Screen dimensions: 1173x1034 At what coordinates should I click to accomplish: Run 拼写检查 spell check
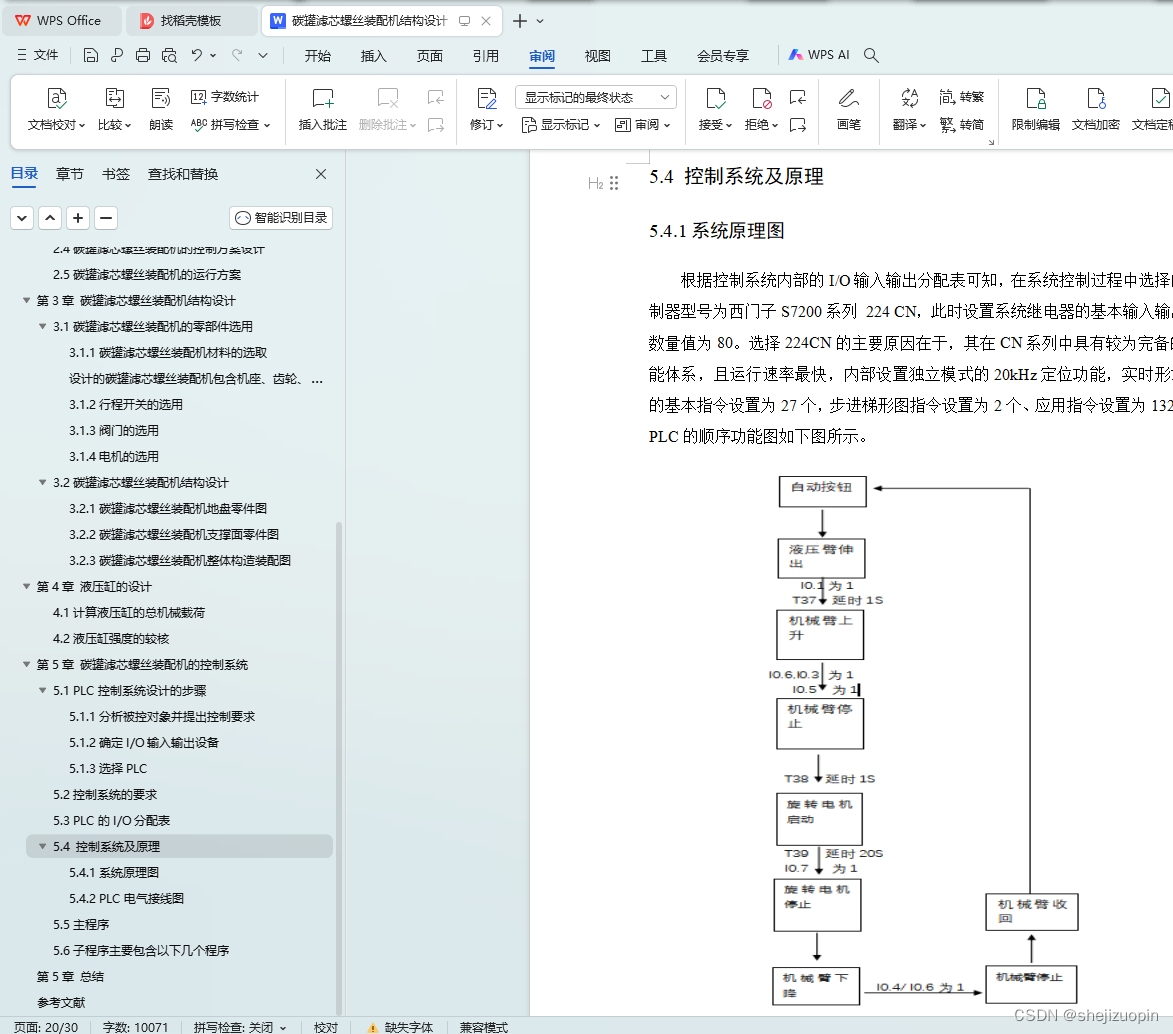230,124
